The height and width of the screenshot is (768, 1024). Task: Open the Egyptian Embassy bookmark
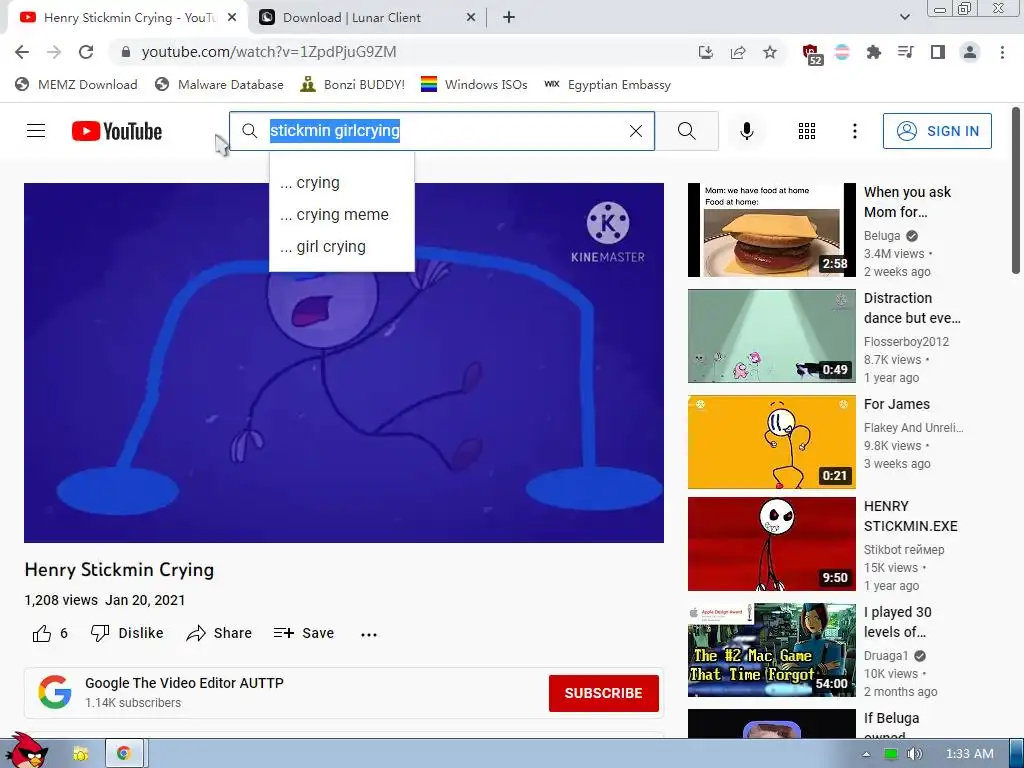pos(607,85)
